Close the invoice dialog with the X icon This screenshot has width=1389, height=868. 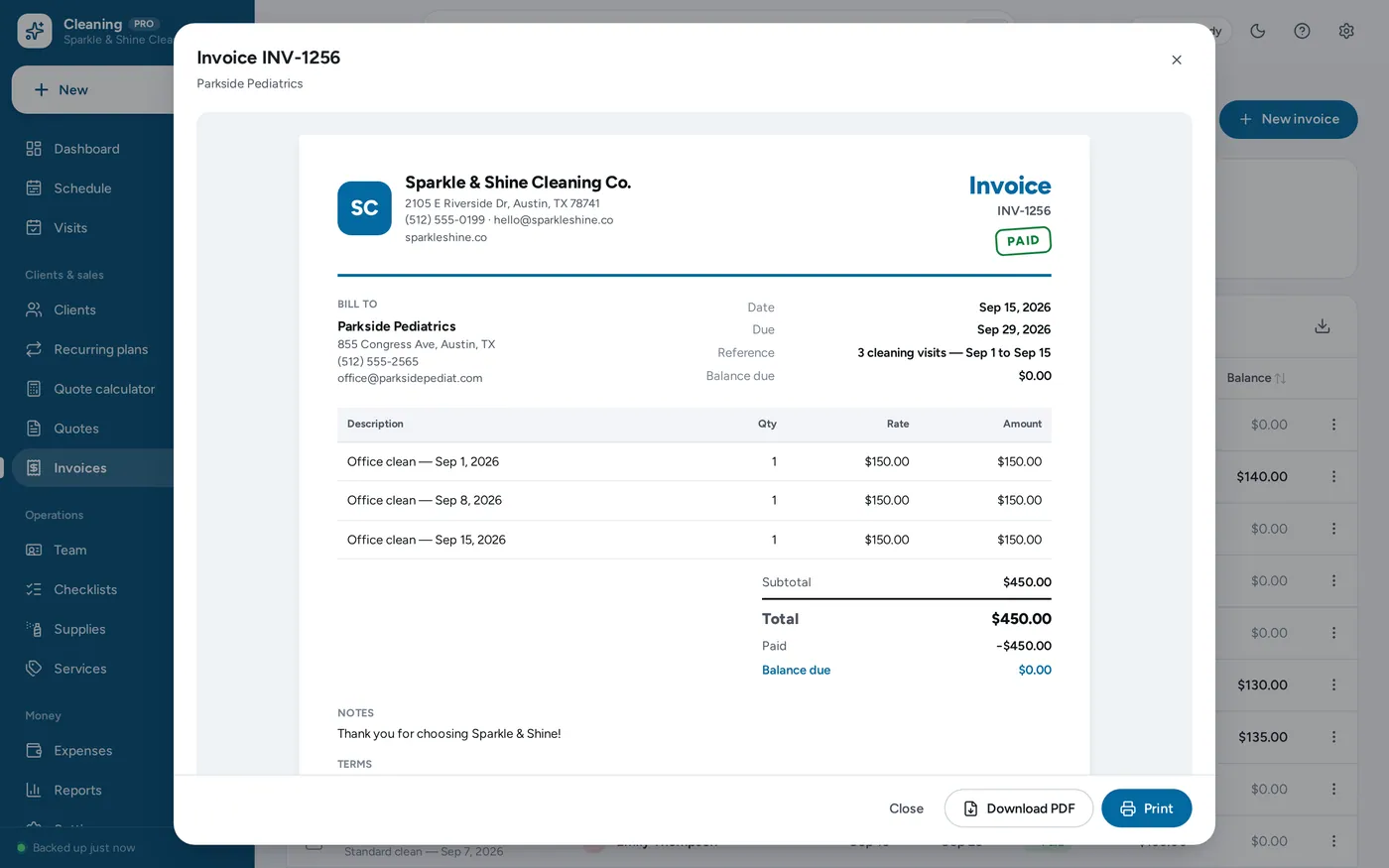pyautogui.click(x=1177, y=60)
